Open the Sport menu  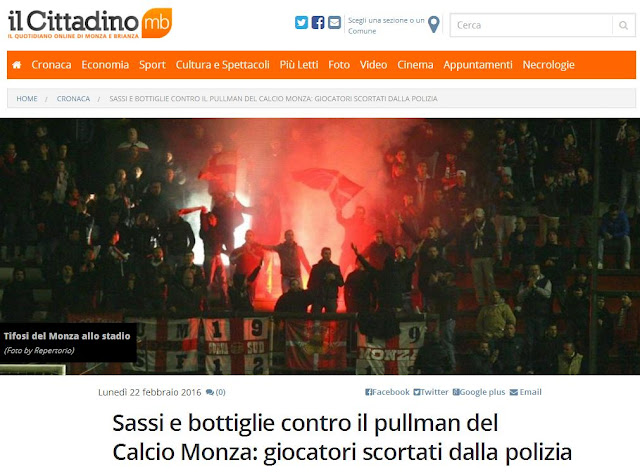(152, 65)
